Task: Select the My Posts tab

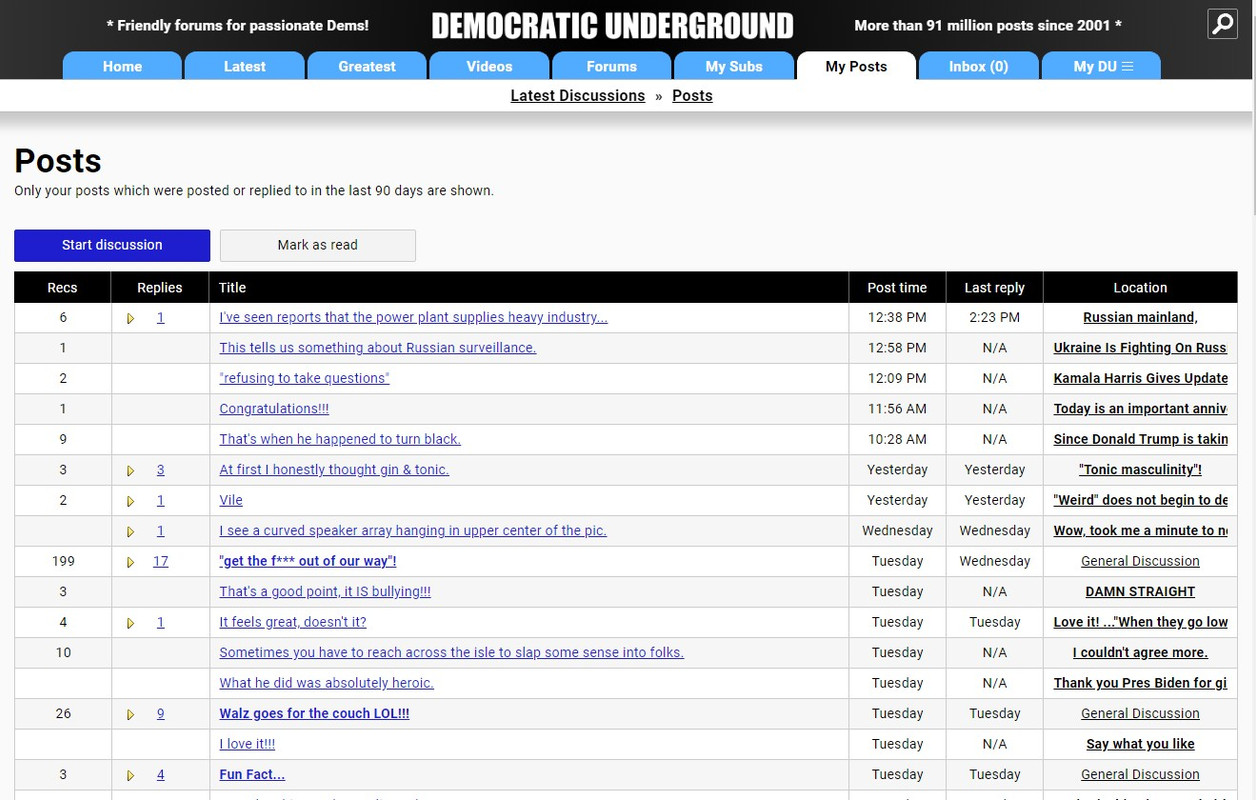Action: pos(856,66)
